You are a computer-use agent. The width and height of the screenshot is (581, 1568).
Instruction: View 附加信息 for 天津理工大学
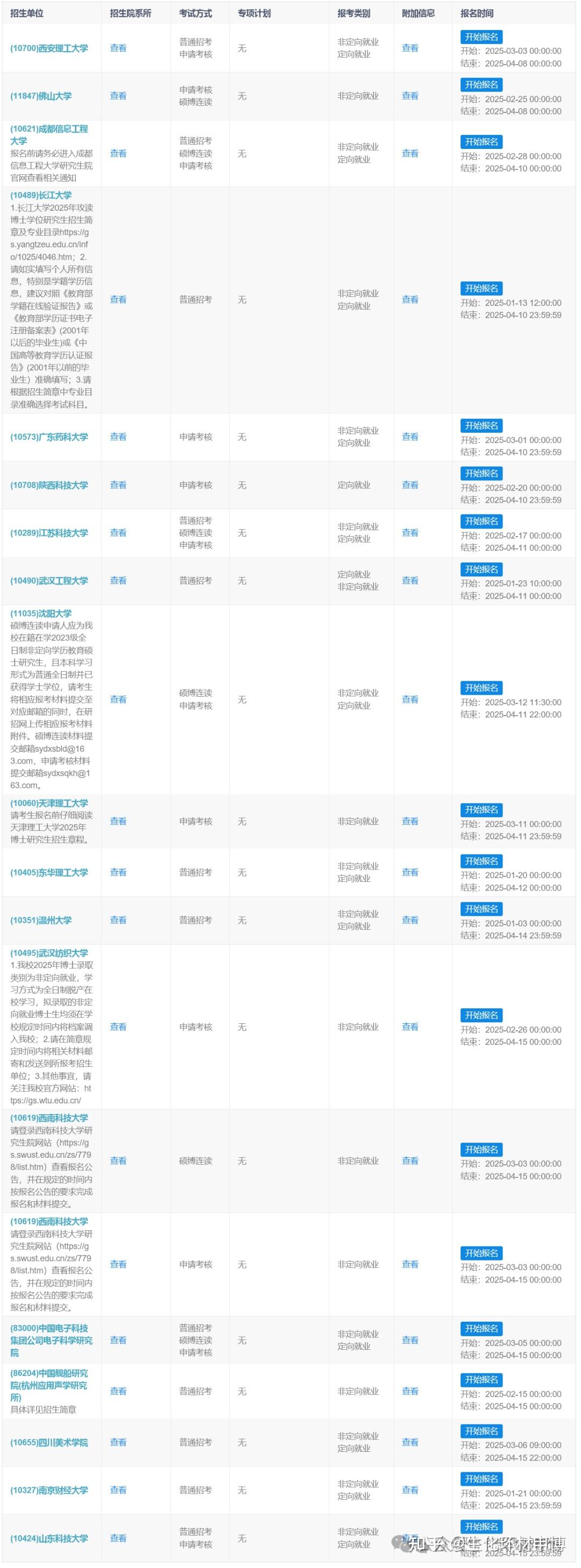[410, 821]
